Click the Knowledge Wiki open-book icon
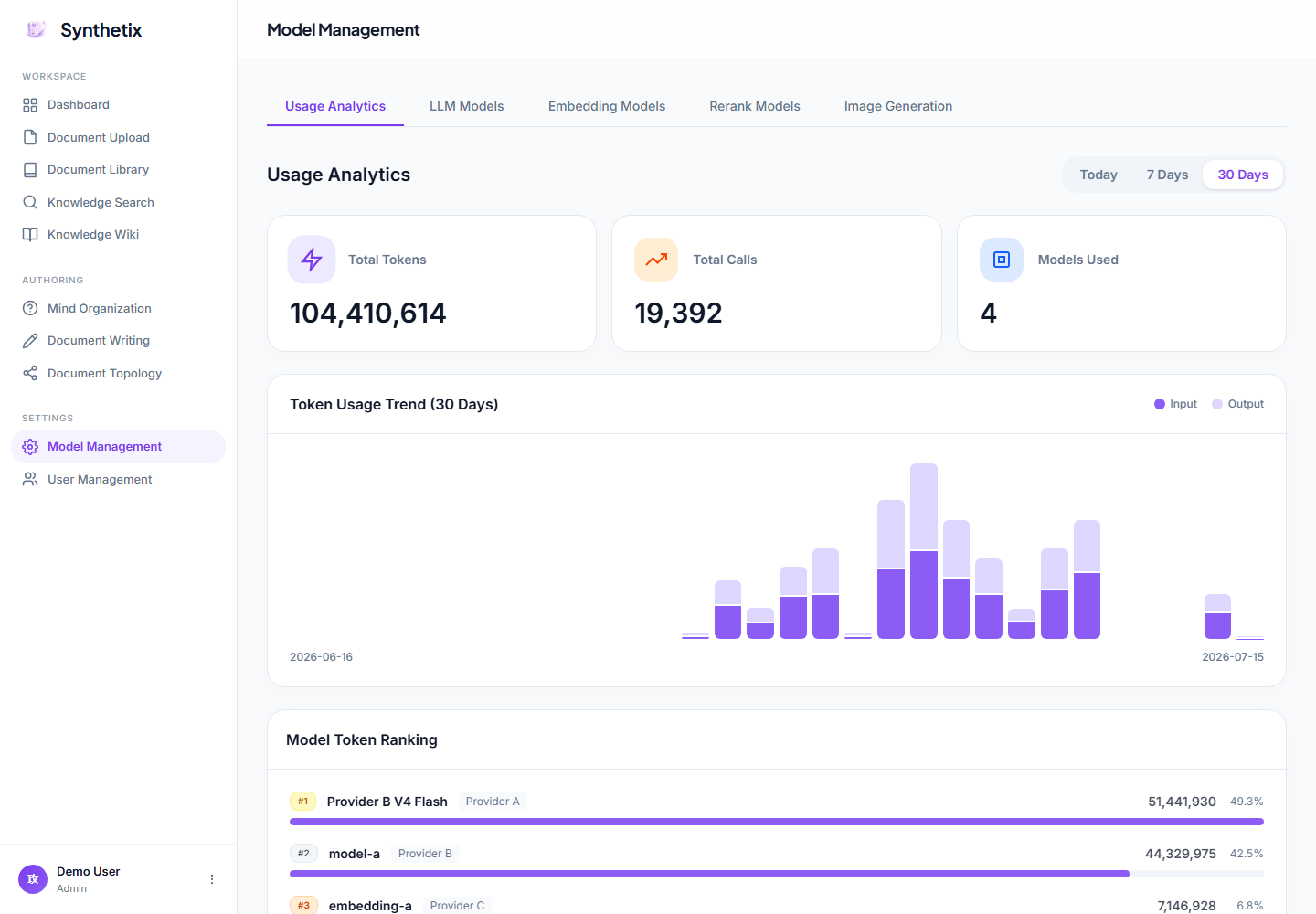 [x=30, y=235]
